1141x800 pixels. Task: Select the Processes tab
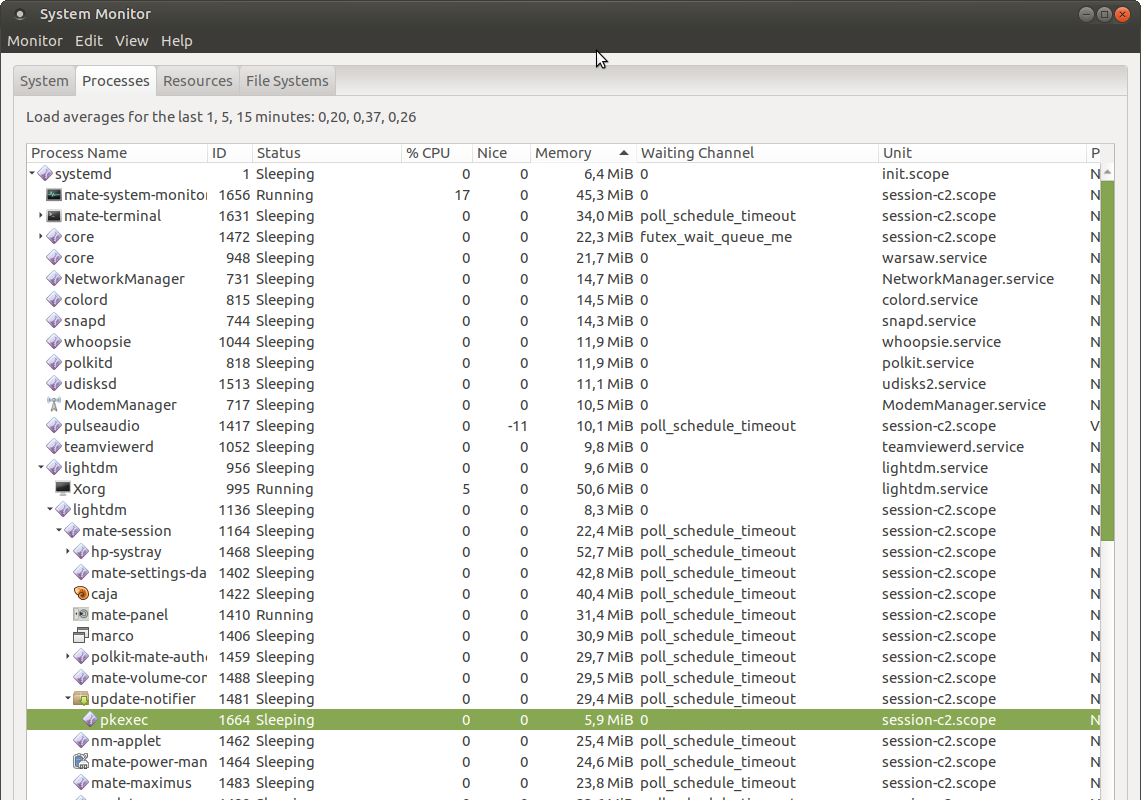(x=116, y=81)
